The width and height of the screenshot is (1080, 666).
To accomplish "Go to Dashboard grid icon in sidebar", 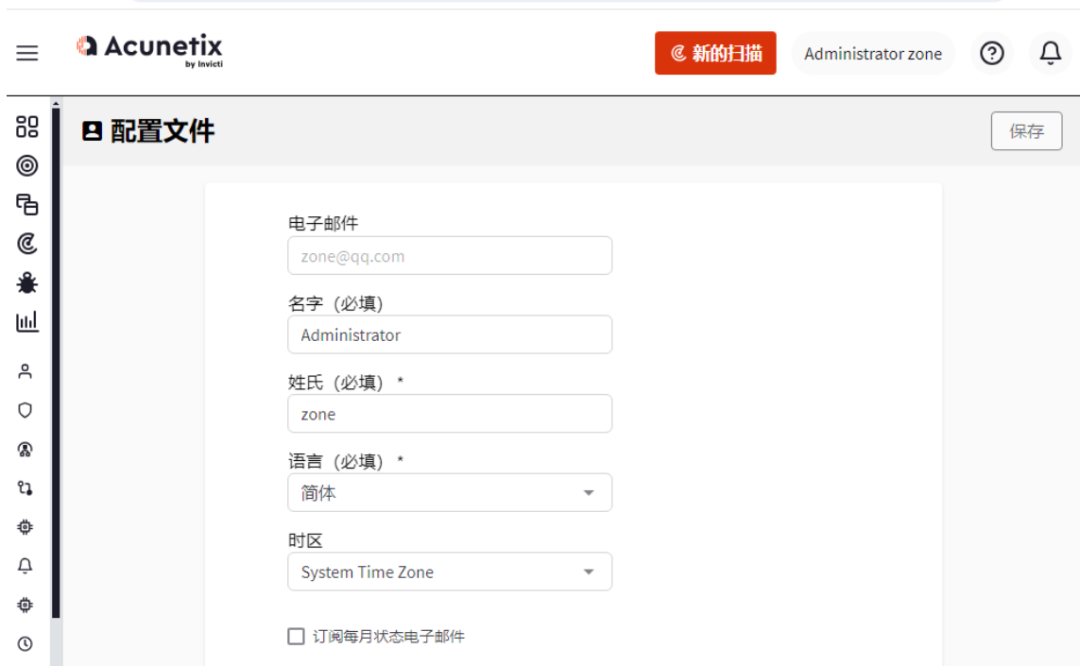I will tap(27, 127).
